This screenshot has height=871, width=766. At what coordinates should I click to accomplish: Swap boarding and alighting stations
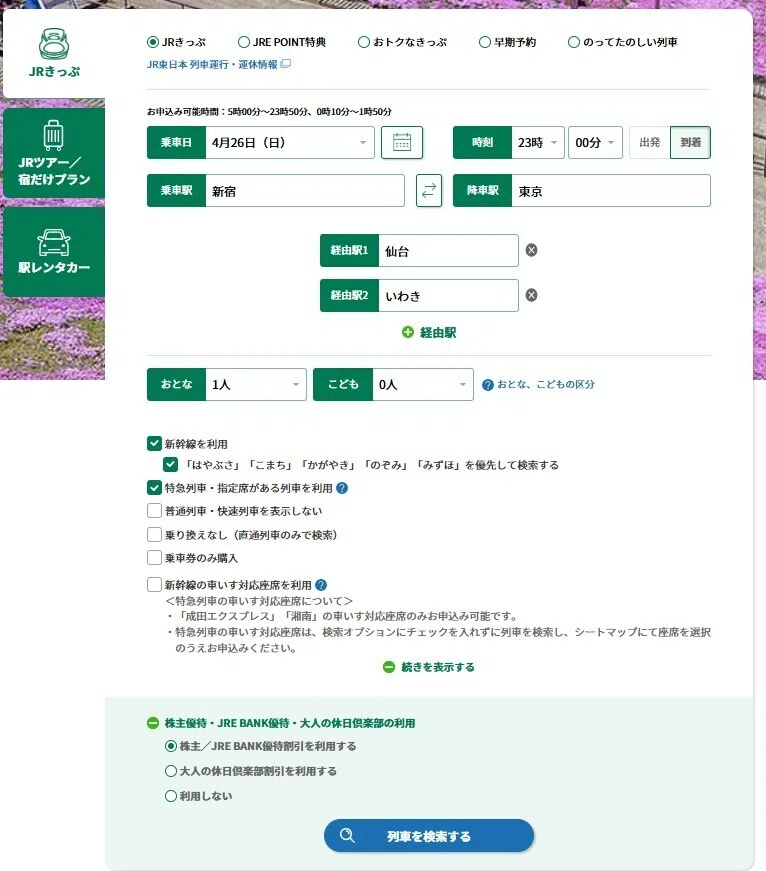[429, 191]
